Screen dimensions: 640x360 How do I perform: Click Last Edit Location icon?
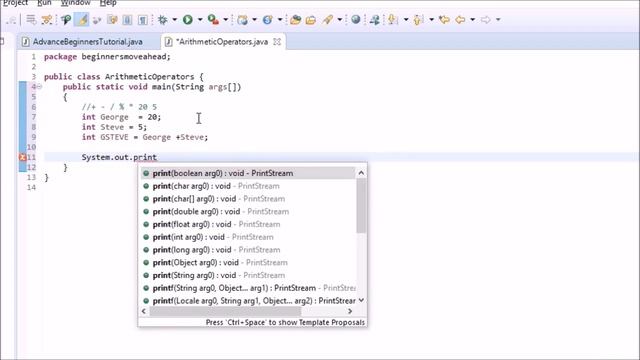(x=444, y=20)
